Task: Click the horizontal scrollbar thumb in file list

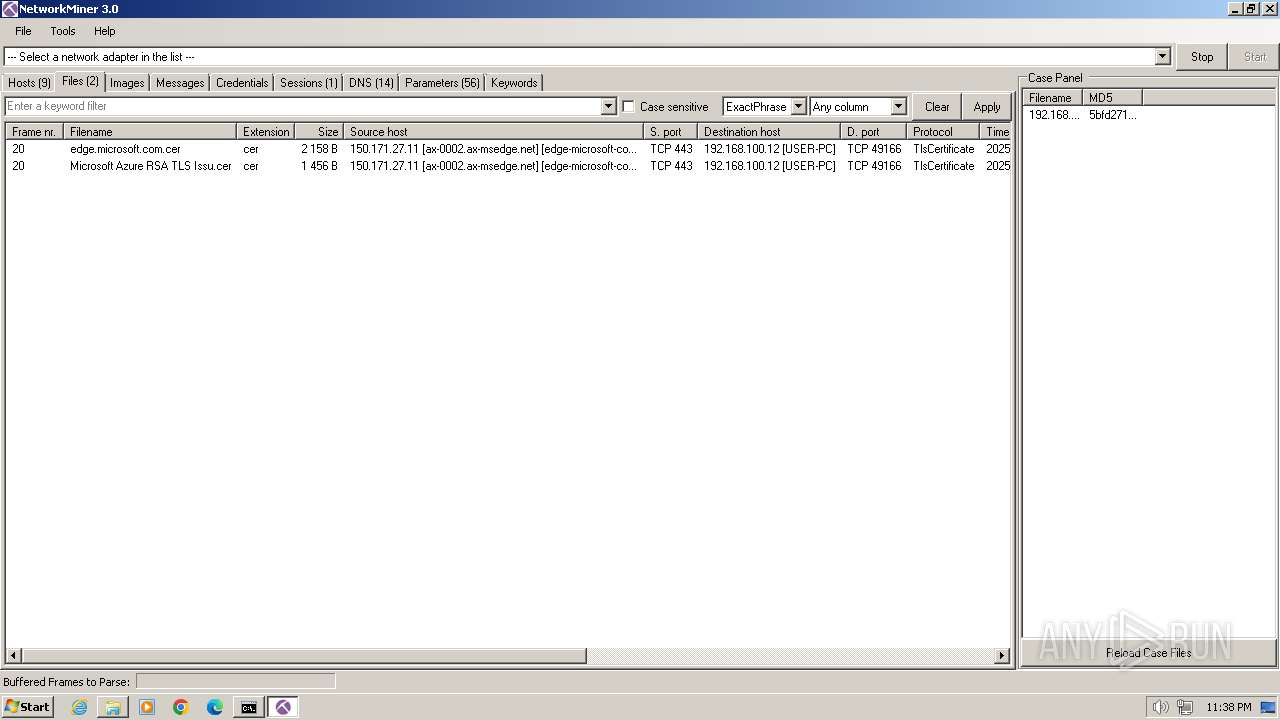Action: (x=303, y=656)
